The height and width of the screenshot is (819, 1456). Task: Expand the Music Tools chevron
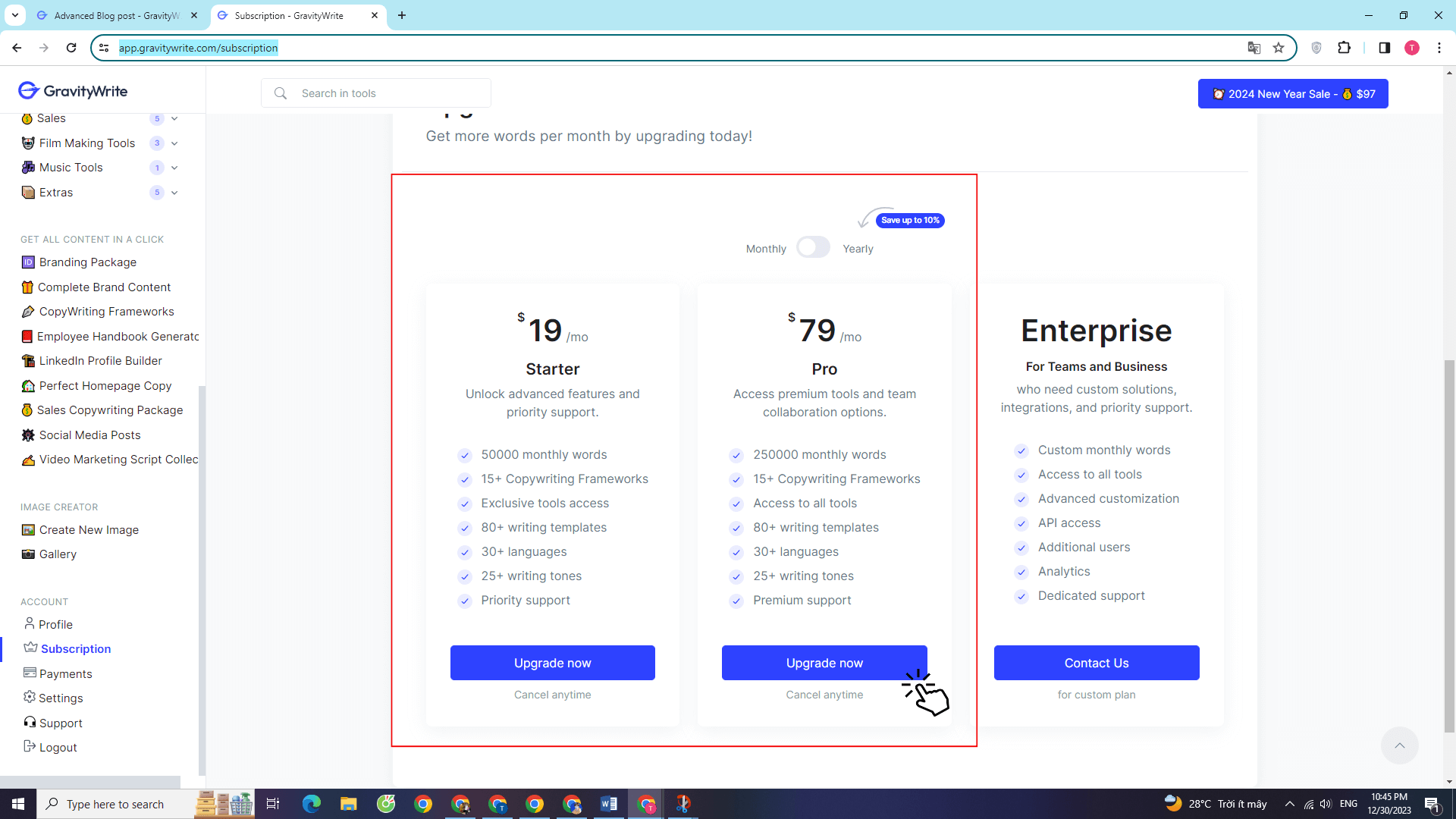(174, 168)
